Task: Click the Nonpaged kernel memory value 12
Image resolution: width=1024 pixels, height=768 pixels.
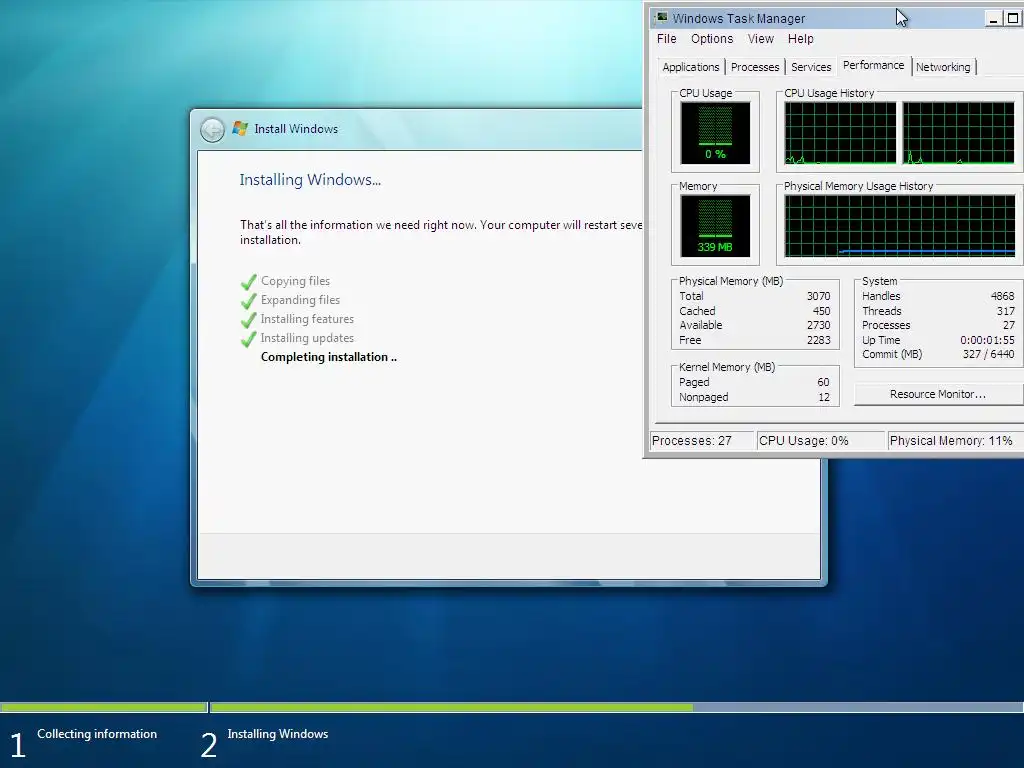Action: 824,397
